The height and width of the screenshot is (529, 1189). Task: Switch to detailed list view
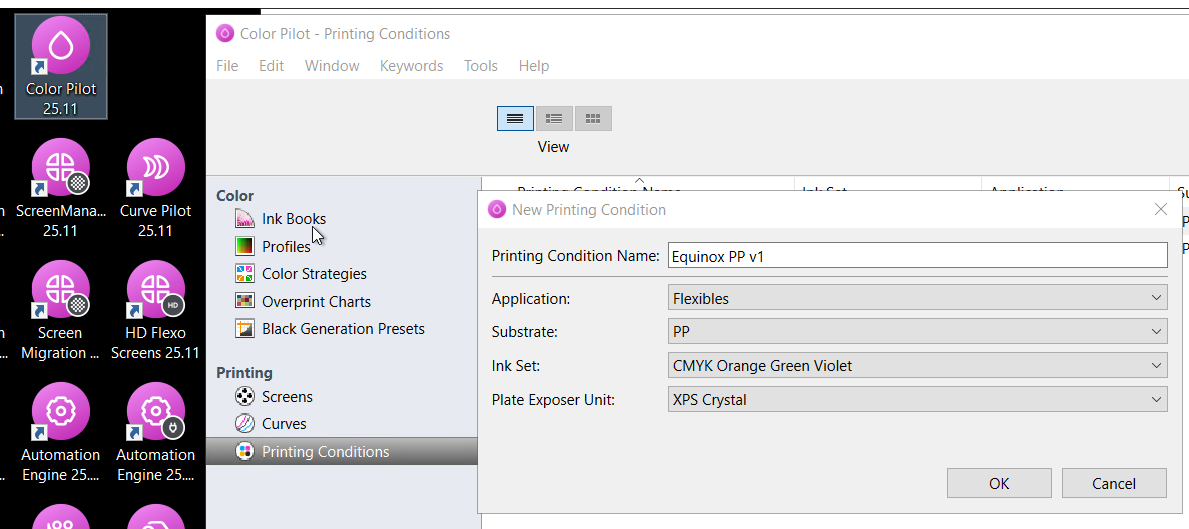pos(554,118)
